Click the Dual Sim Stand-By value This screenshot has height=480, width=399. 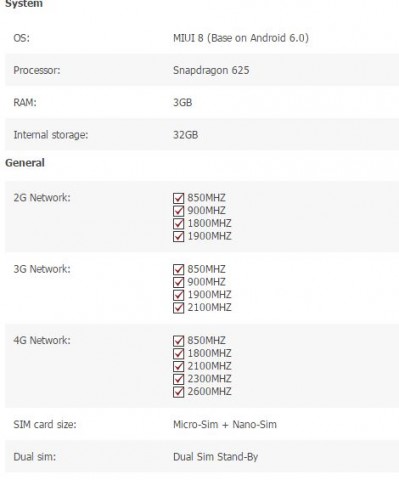(x=216, y=457)
